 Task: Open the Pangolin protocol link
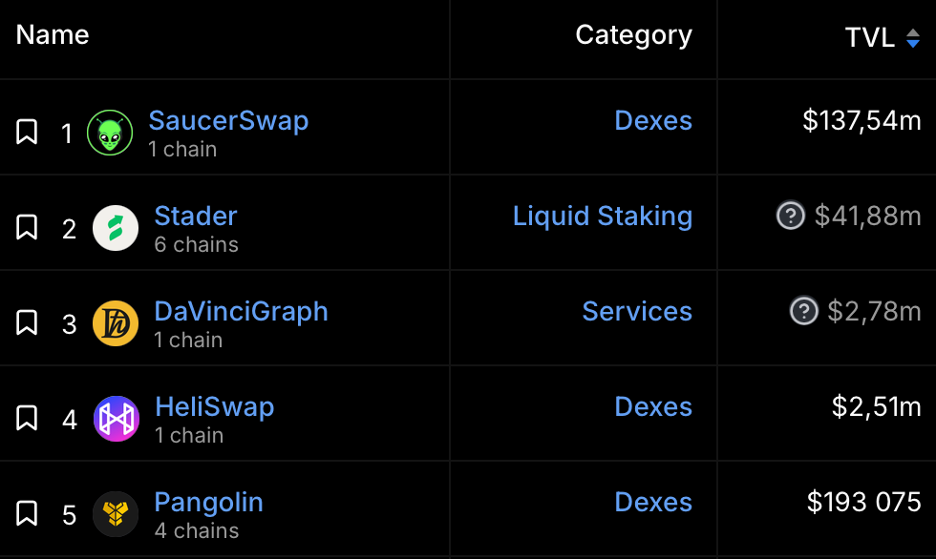[208, 503]
